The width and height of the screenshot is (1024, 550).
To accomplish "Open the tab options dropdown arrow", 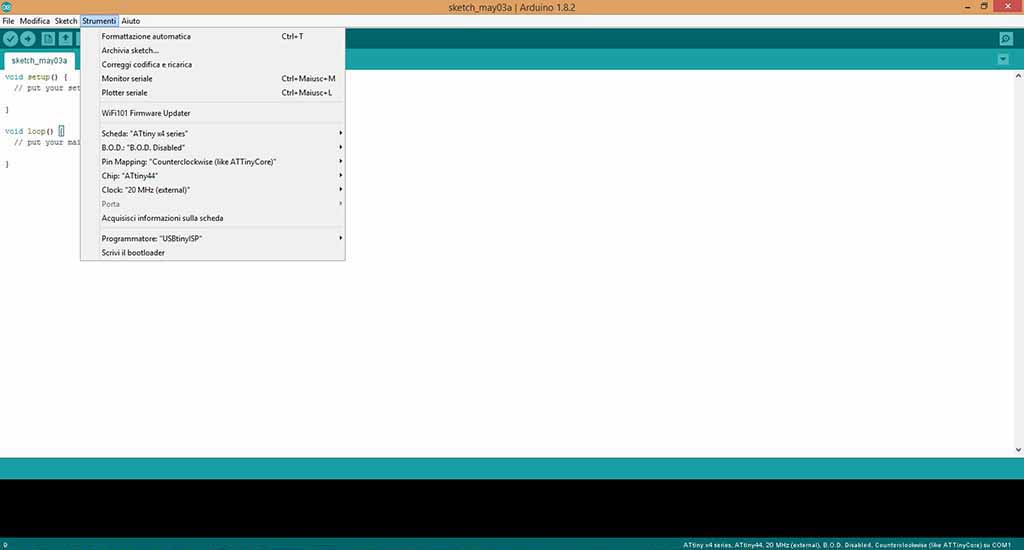I will 1003,59.
